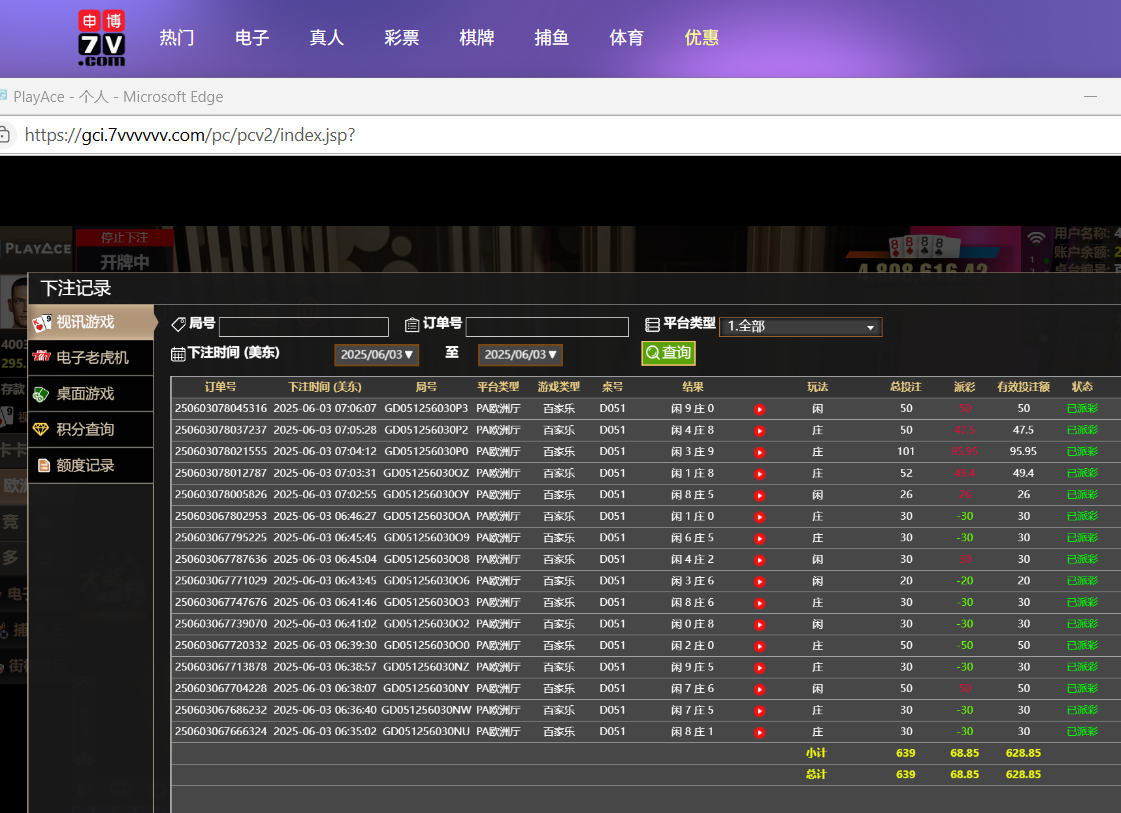Open the 体育 section in top navigation
This screenshot has height=813, width=1121.
[627, 38]
